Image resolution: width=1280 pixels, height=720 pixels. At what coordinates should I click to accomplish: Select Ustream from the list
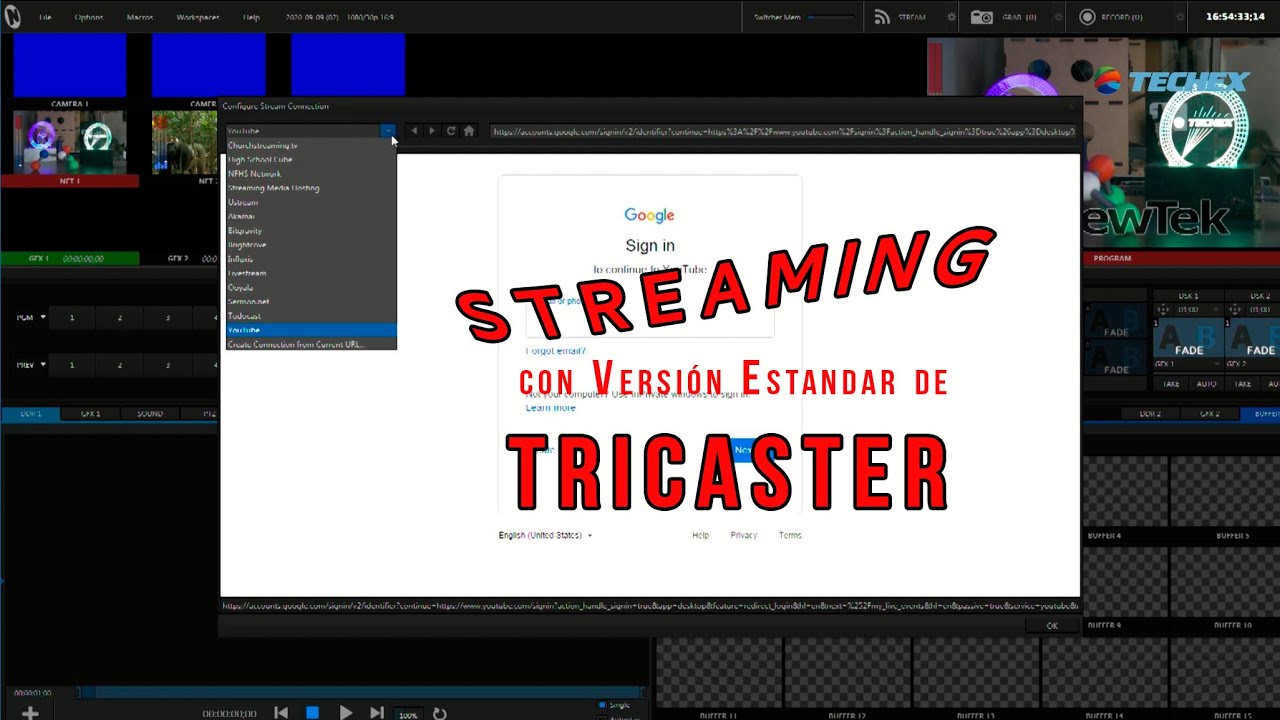pyautogui.click(x=311, y=202)
